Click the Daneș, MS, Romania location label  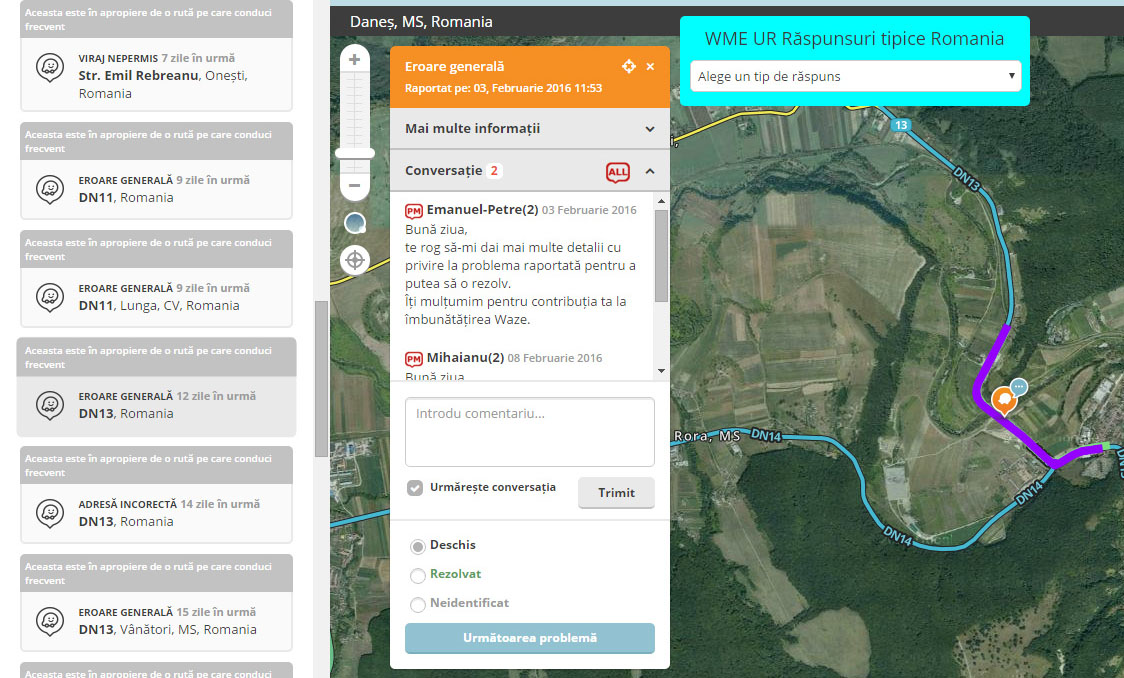tap(421, 22)
